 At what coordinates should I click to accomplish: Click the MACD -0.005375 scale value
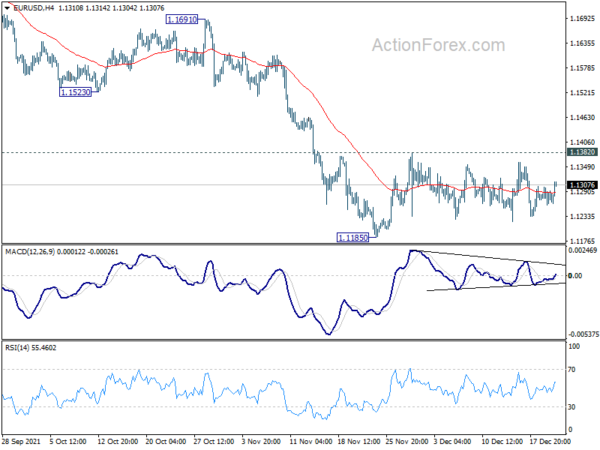[583, 334]
